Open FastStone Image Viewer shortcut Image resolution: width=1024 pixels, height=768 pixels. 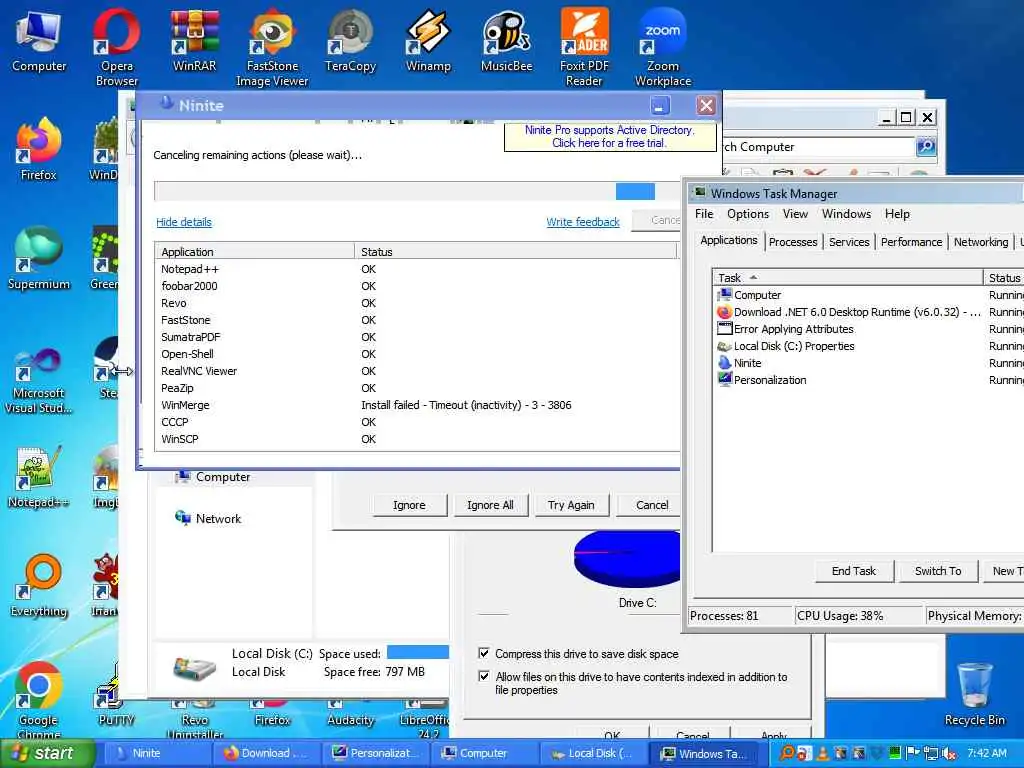click(272, 47)
